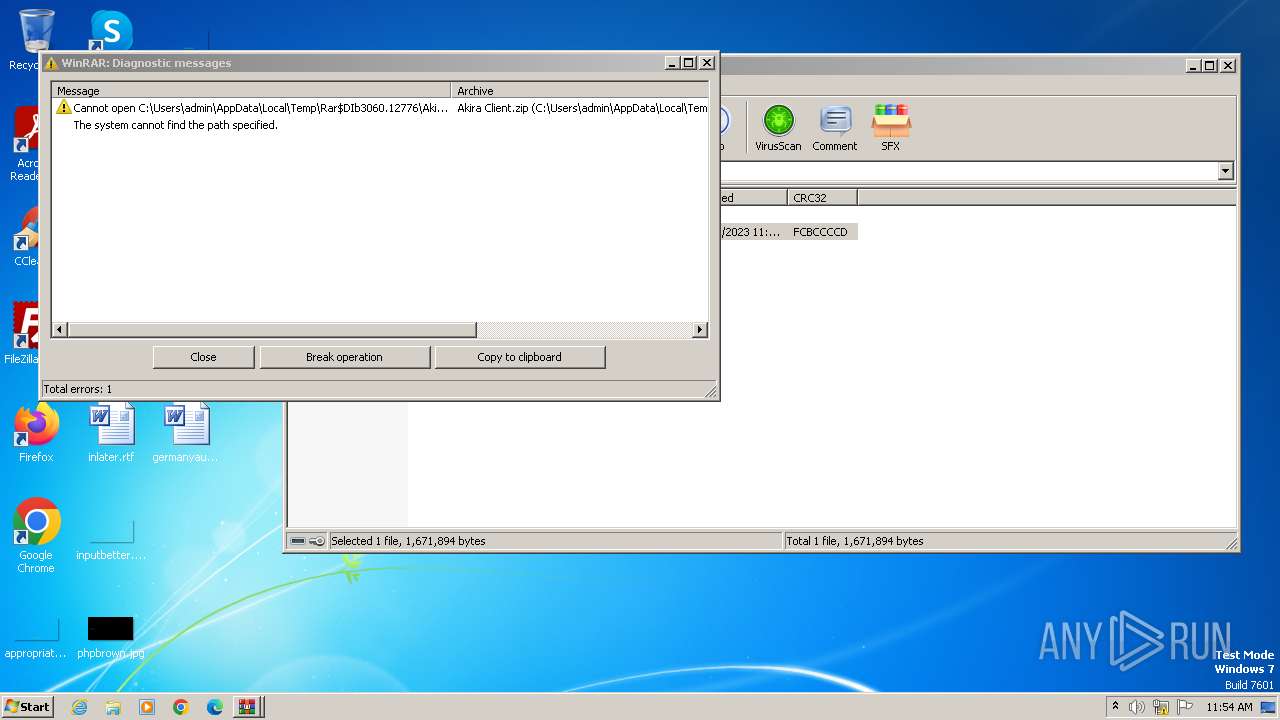The width and height of the screenshot is (1280, 720).
Task: Click the Message column header
Action: (251, 90)
